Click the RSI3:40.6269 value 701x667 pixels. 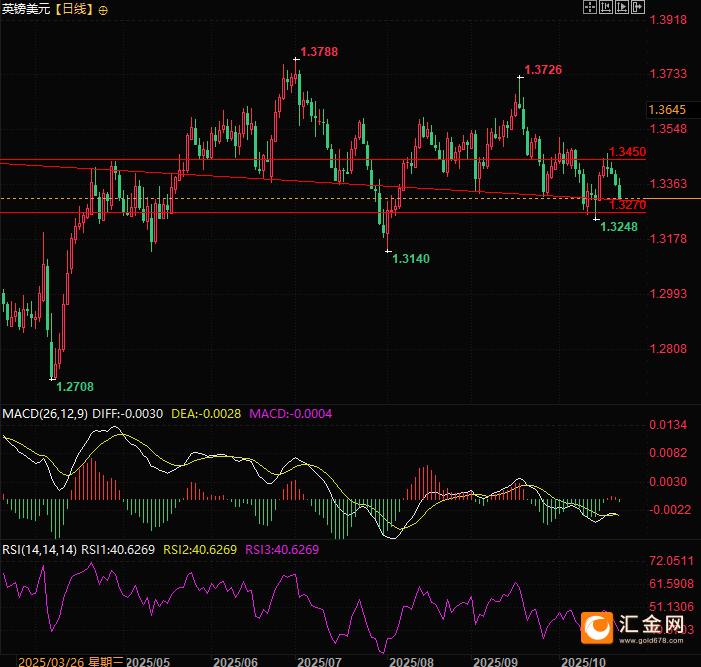click(x=282, y=549)
